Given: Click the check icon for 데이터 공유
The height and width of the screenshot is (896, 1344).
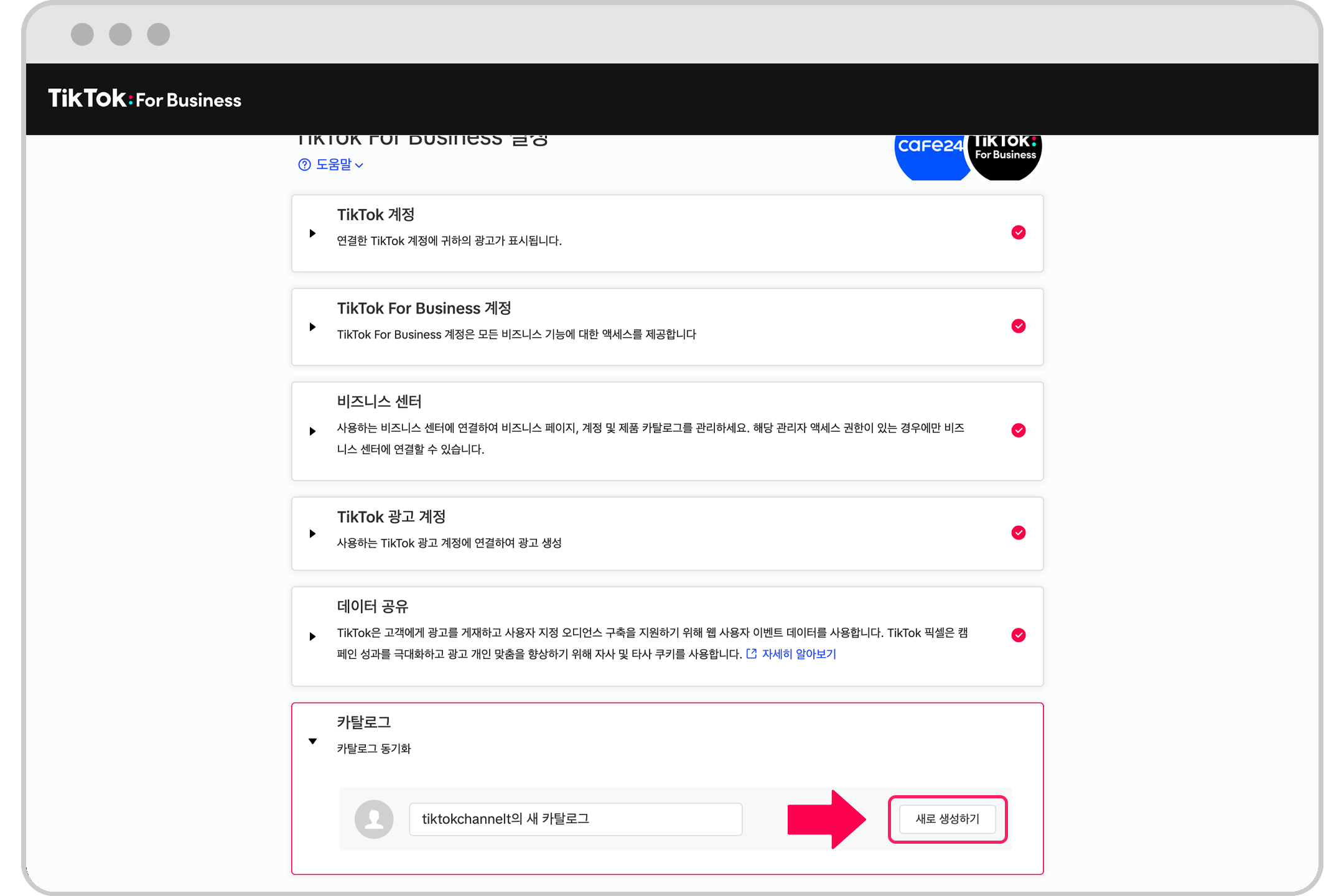Looking at the screenshot, I should (1019, 635).
